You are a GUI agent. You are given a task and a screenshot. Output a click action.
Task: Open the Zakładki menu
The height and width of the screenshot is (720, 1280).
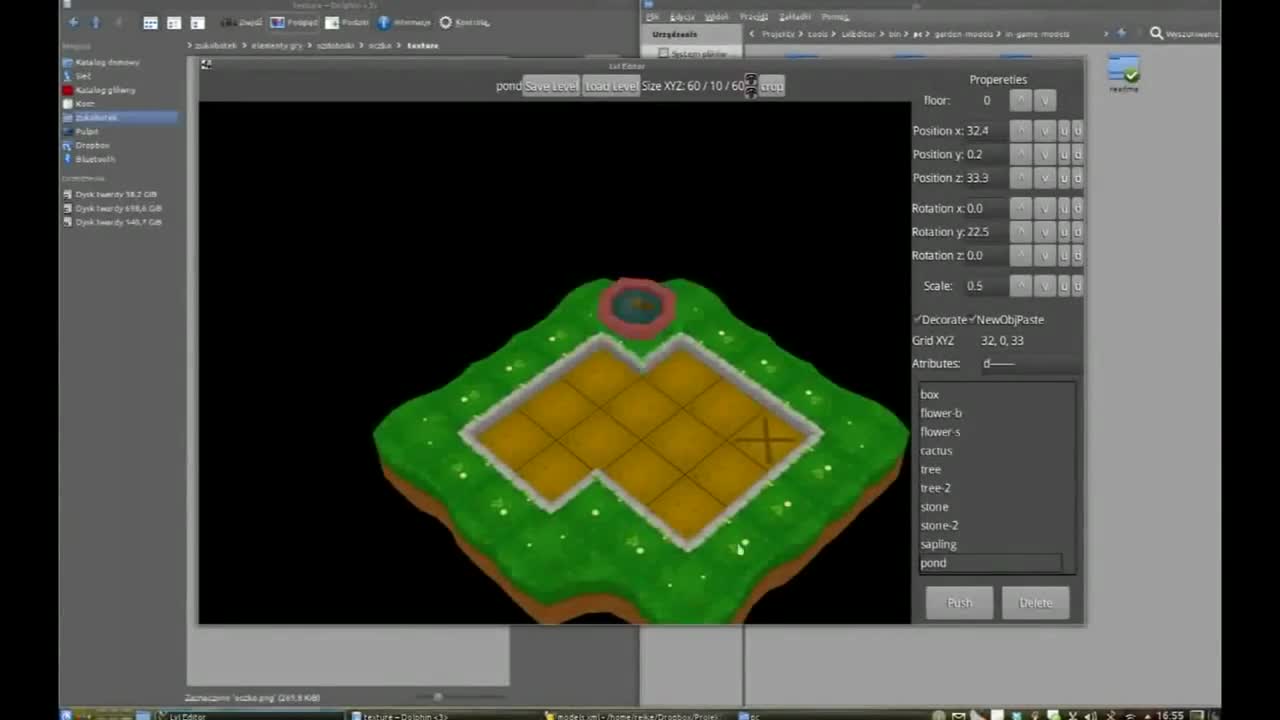click(793, 16)
